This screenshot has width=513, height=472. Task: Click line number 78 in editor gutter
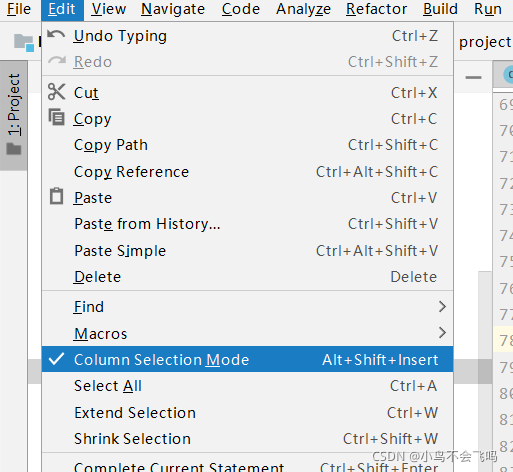coord(506,341)
